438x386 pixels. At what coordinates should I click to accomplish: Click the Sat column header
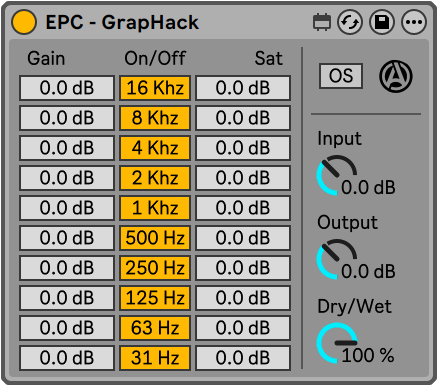(269, 58)
